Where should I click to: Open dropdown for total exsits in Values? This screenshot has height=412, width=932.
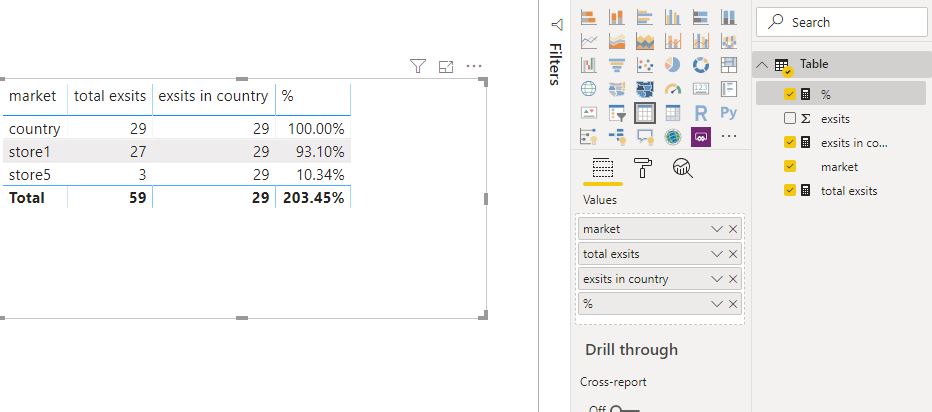716,254
